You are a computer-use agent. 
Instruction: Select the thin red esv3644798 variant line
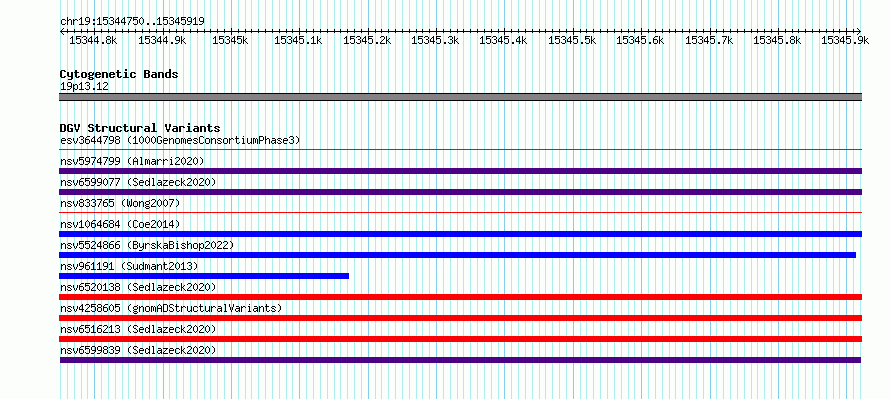[460, 150]
